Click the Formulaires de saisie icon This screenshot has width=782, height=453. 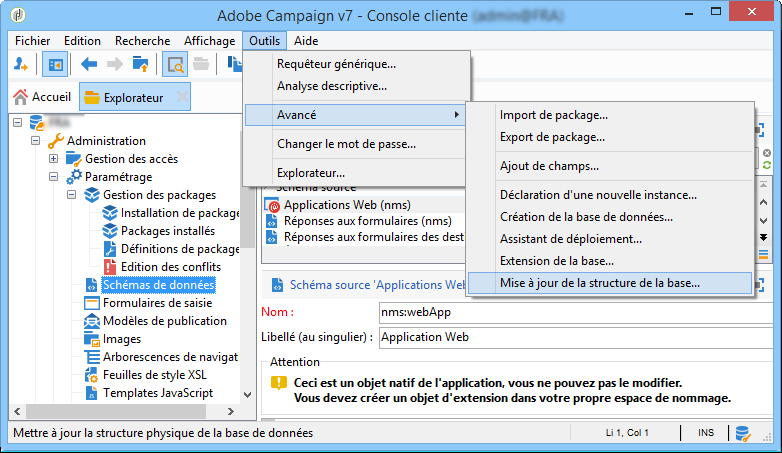click(92, 303)
